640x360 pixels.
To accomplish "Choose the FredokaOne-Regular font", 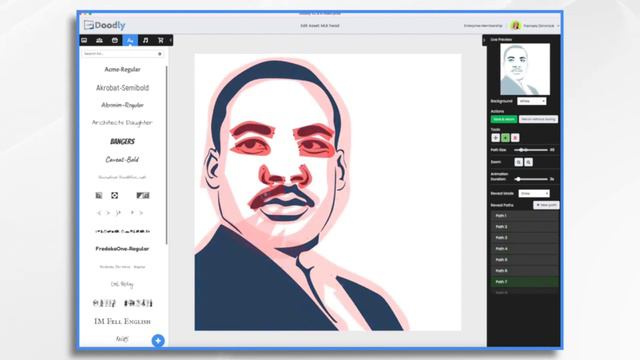I will [122, 249].
